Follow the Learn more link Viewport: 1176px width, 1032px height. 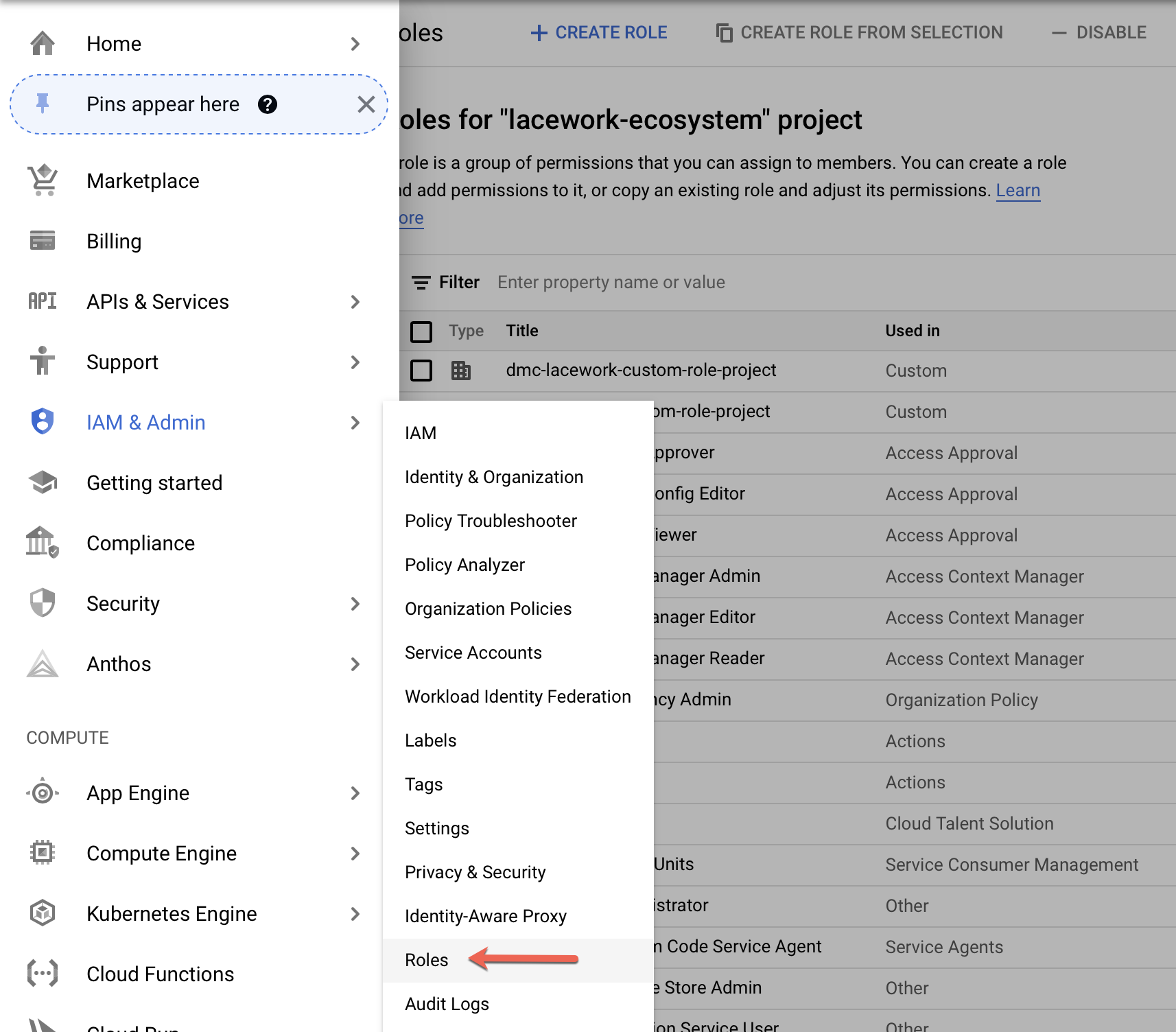pyautogui.click(x=1018, y=191)
